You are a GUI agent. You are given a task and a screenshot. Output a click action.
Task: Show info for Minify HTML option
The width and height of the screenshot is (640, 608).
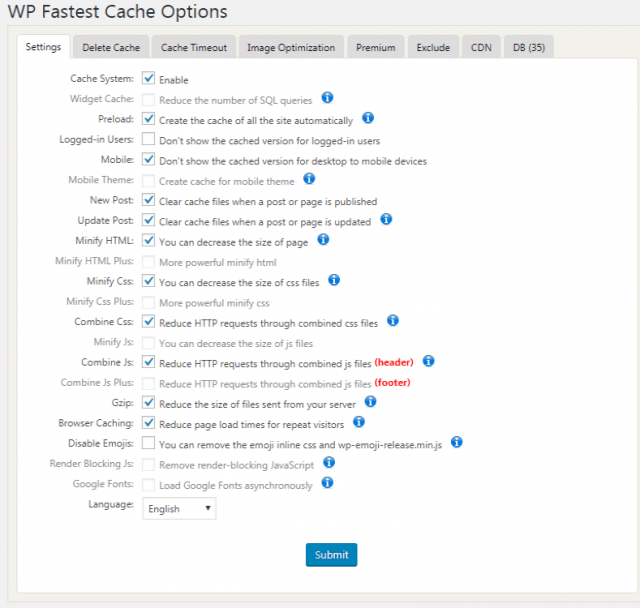click(322, 239)
